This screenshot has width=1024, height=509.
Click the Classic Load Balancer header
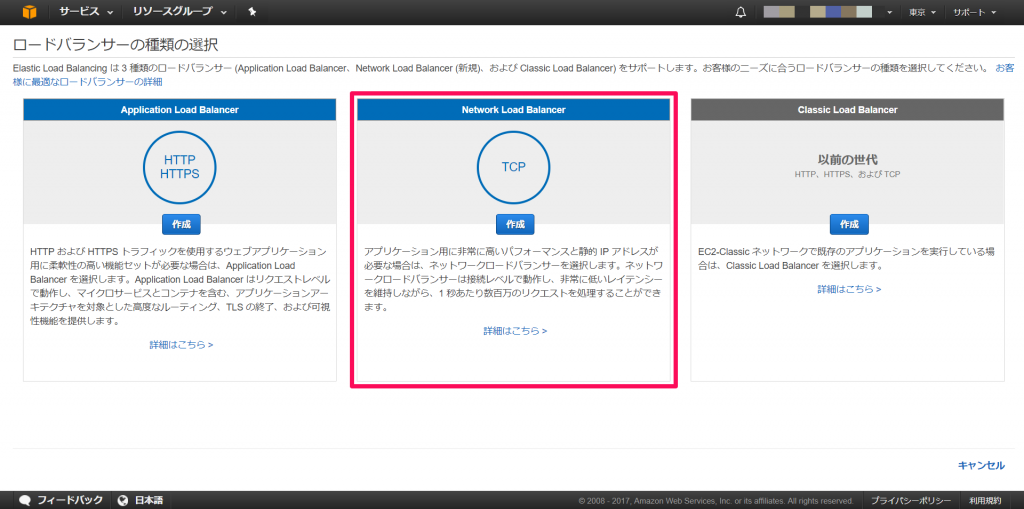pyautogui.click(x=848, y=110)
